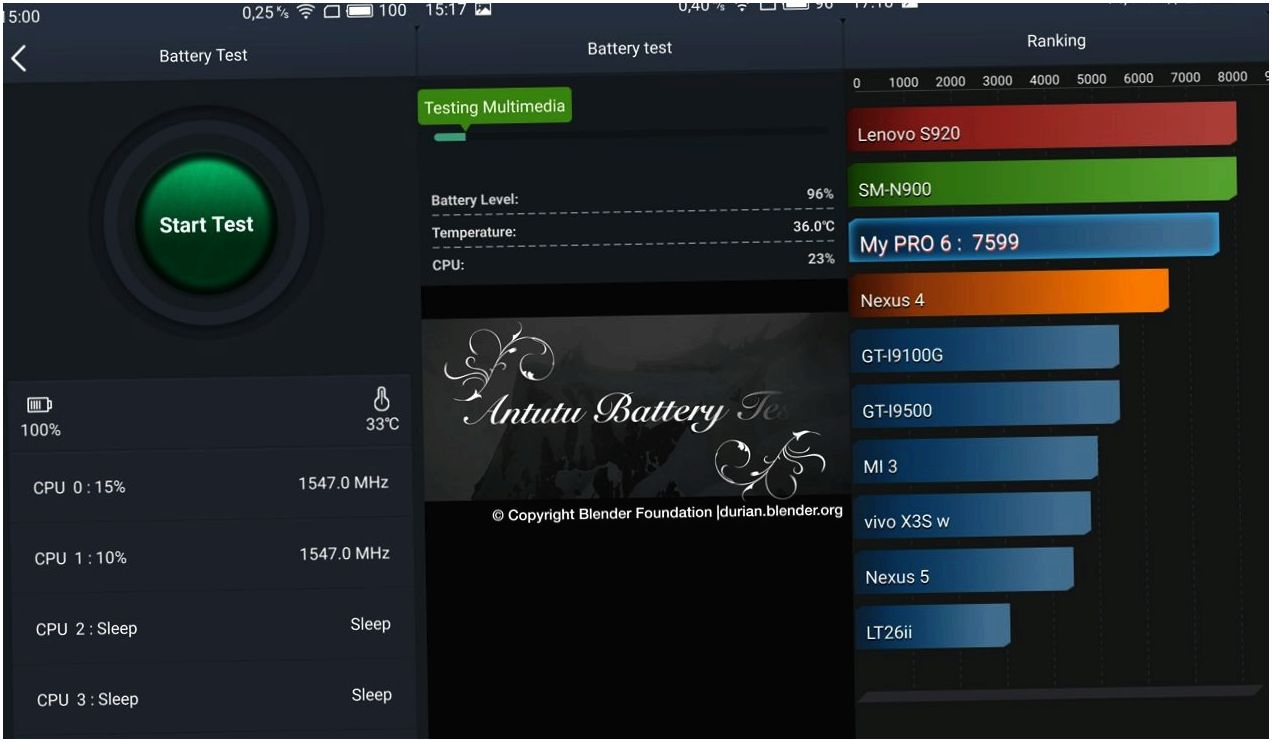Tap the 1547.0 MHz value for CPU 1
This screenshot has height=742, width=1272.
345,553
